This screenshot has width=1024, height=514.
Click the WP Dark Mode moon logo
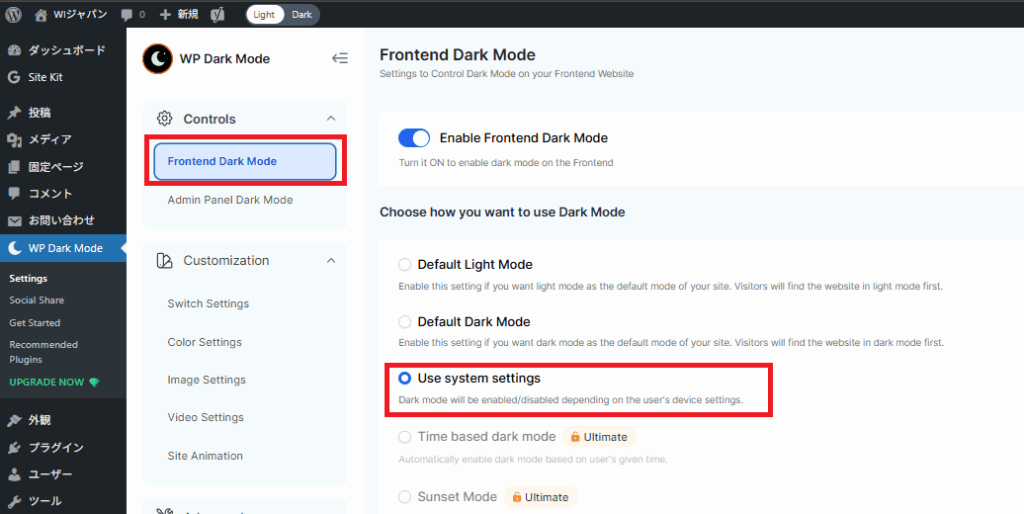157,59
